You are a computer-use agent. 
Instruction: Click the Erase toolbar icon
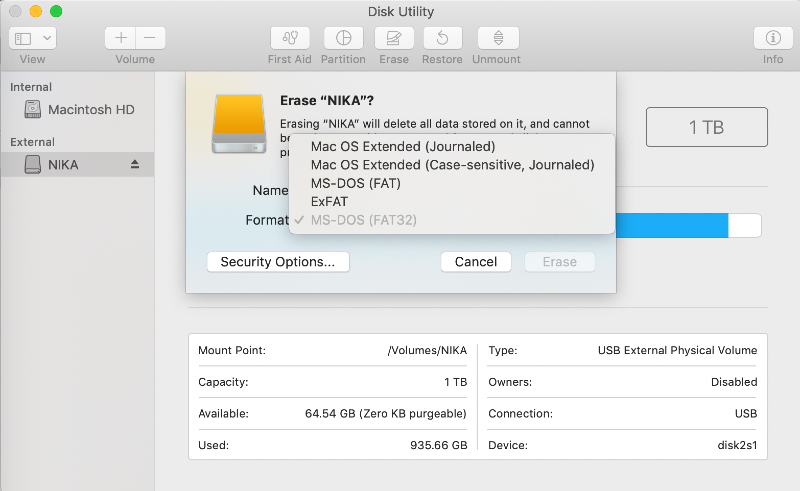[x=394, y=38]
